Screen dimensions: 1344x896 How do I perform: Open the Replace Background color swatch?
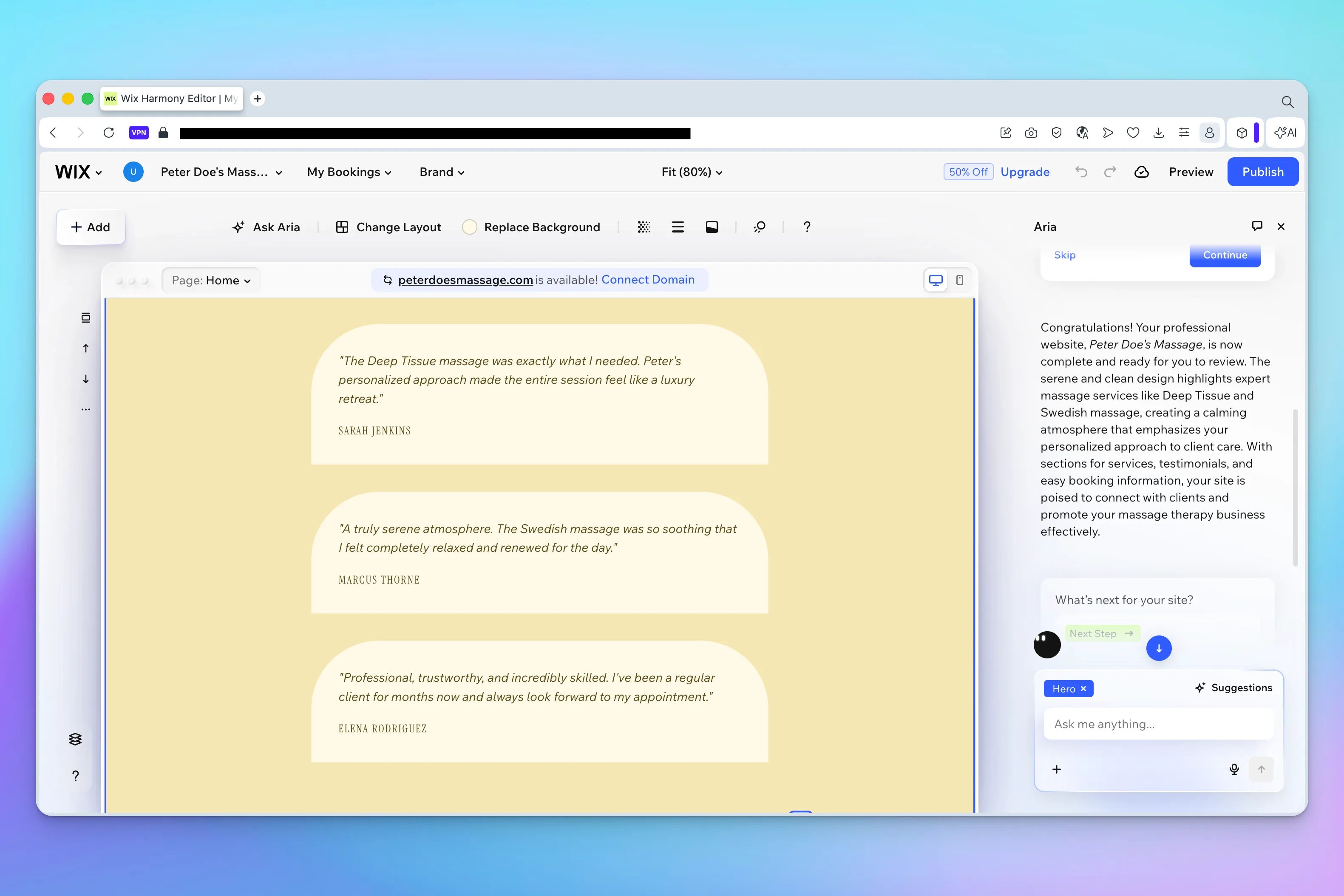[469, 227]
